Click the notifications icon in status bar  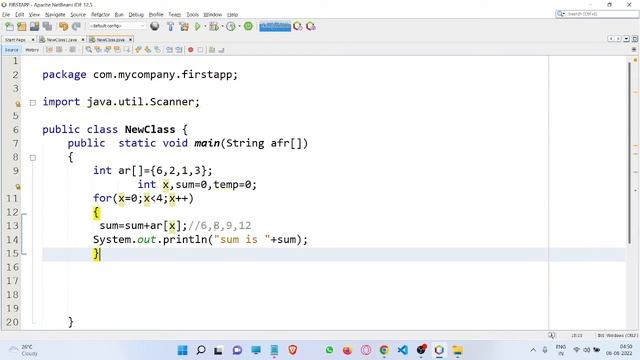click(552, 335)
